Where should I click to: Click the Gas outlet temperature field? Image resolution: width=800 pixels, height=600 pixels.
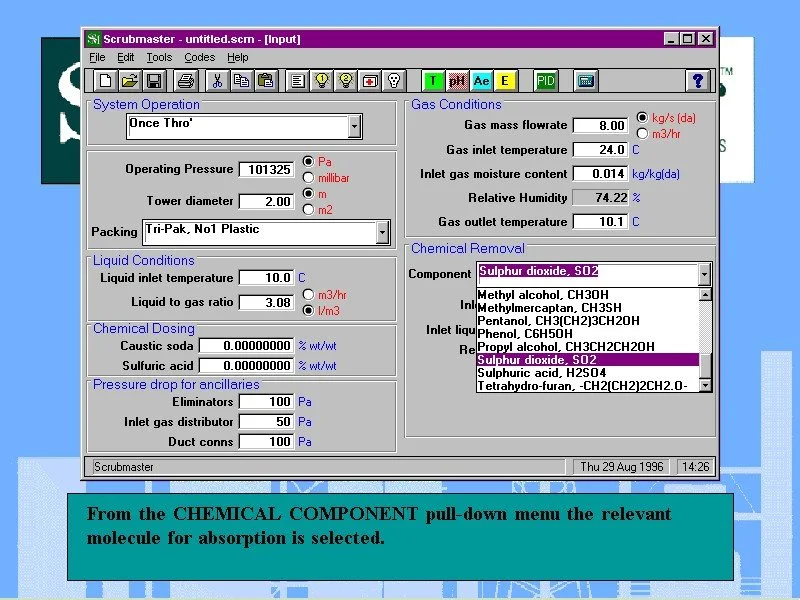[600, 221]
